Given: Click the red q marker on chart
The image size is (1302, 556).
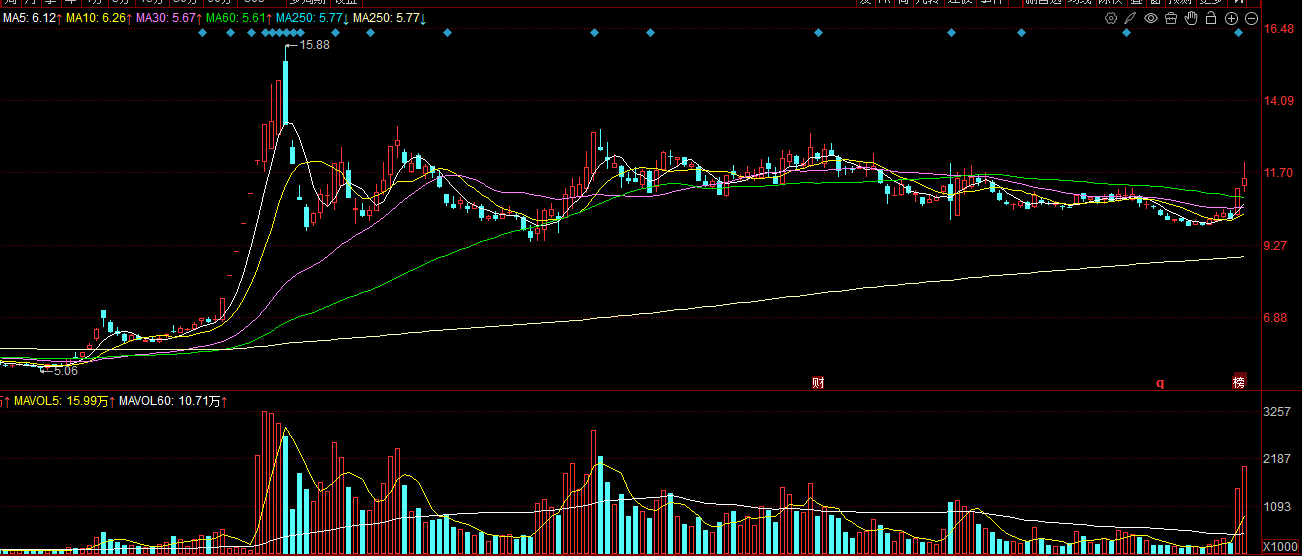Looking at the screenshot, I should [1161, 383].
